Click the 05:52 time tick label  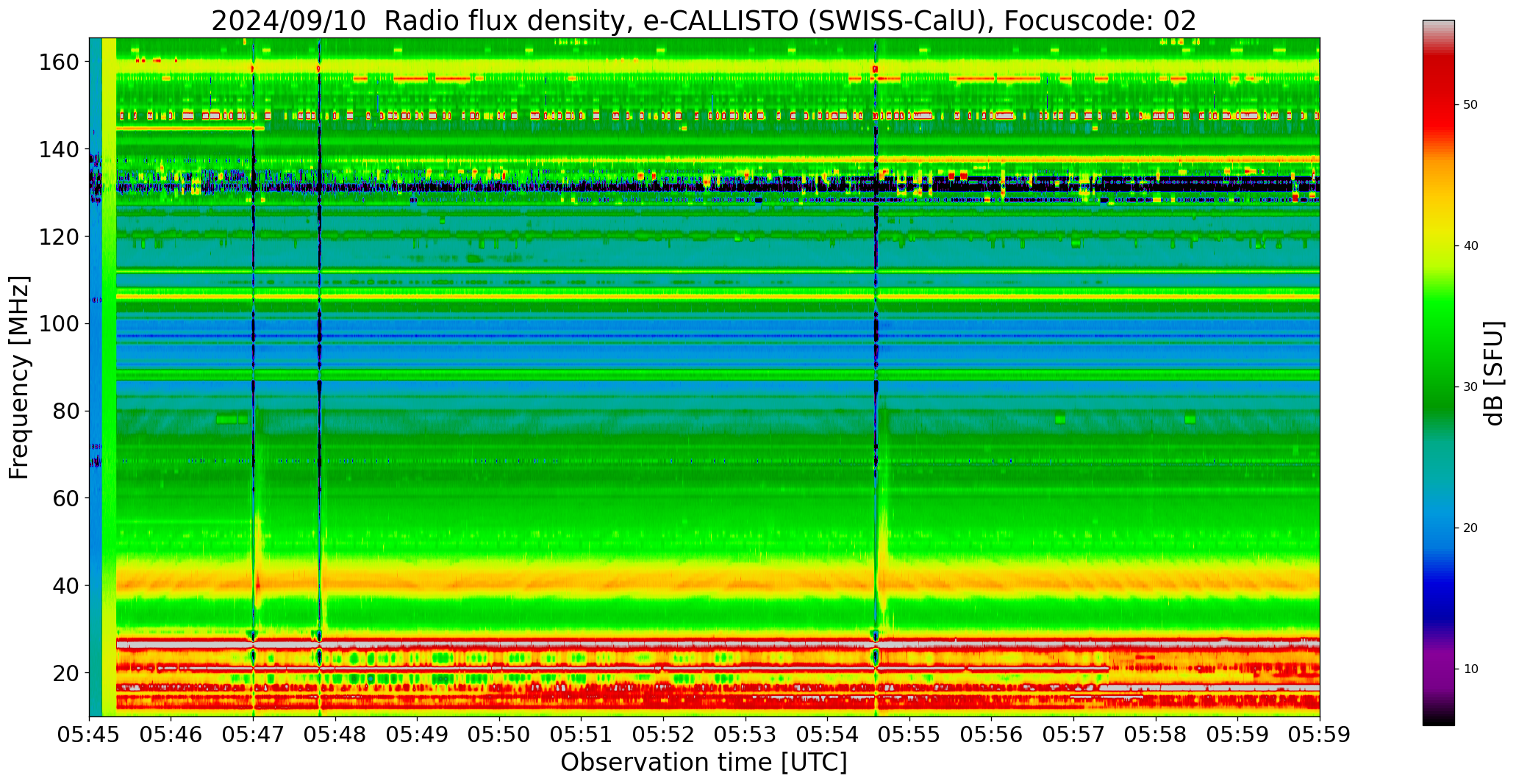click(664, 734)
